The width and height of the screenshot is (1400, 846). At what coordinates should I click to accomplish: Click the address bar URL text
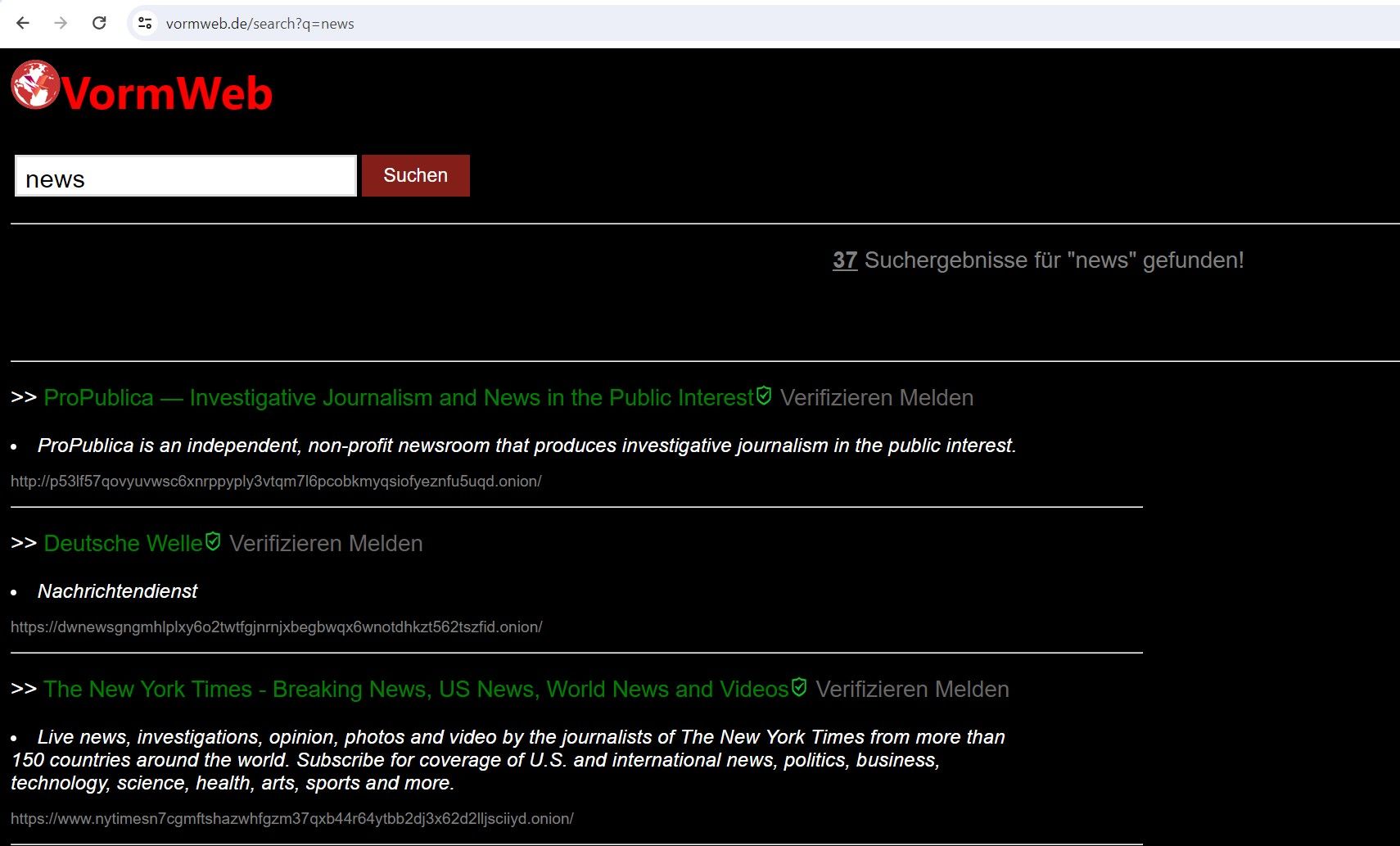point(260,24)
